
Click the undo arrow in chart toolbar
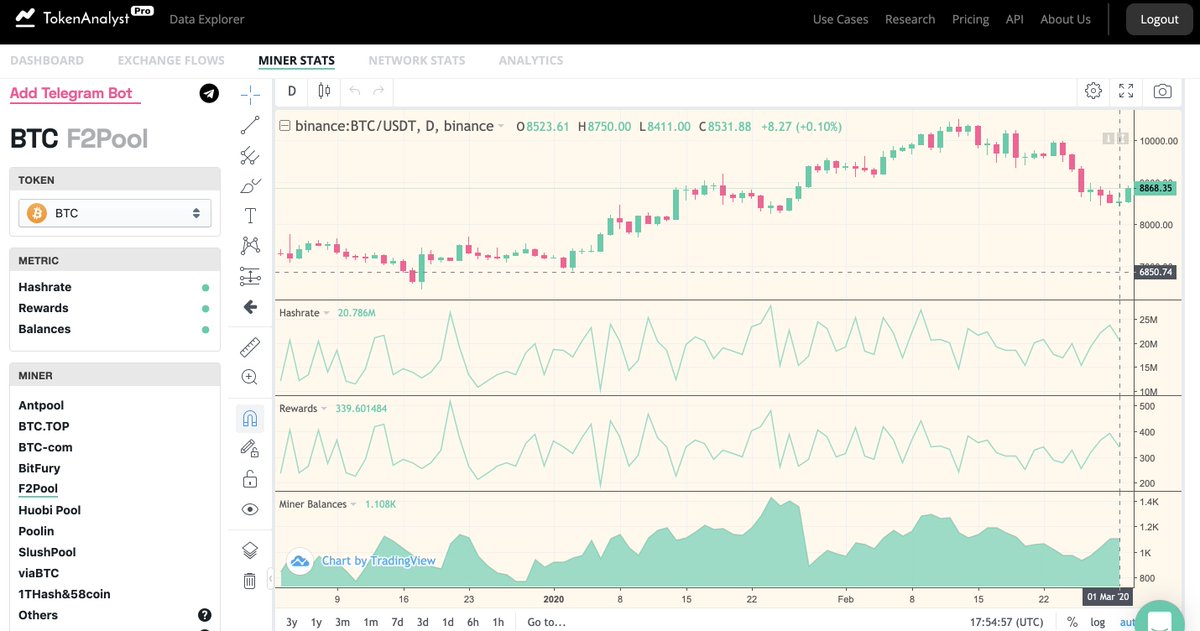(354, 91)
